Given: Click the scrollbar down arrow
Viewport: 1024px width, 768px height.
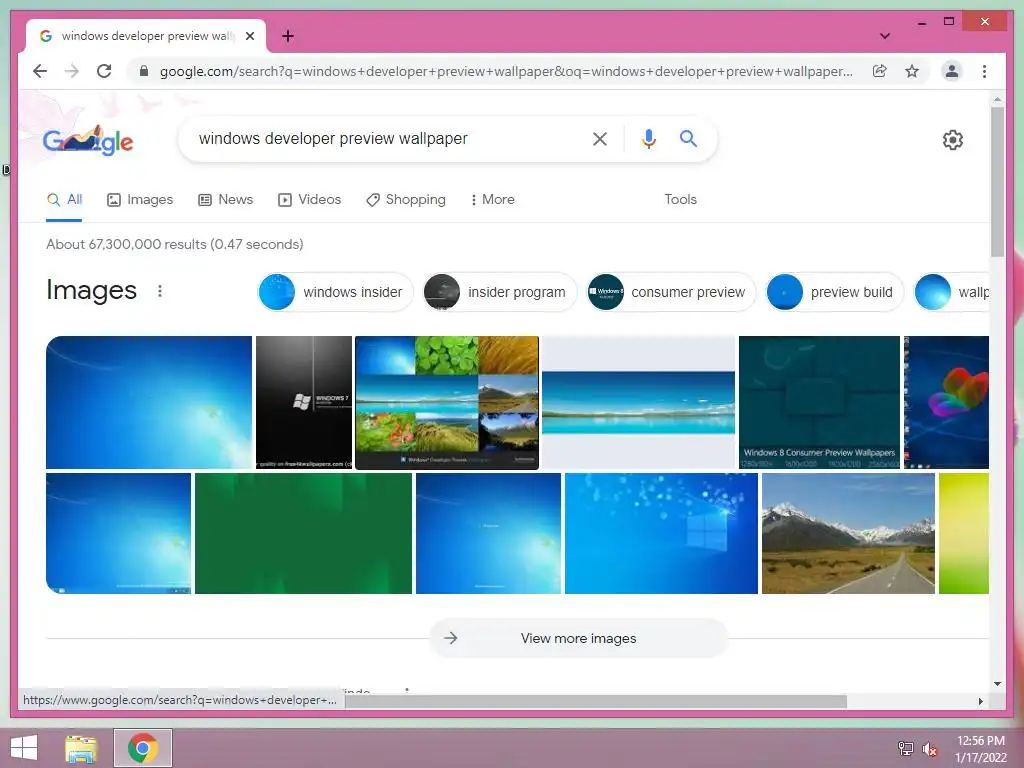Looking at the screenshot, I should coord(997,684).
